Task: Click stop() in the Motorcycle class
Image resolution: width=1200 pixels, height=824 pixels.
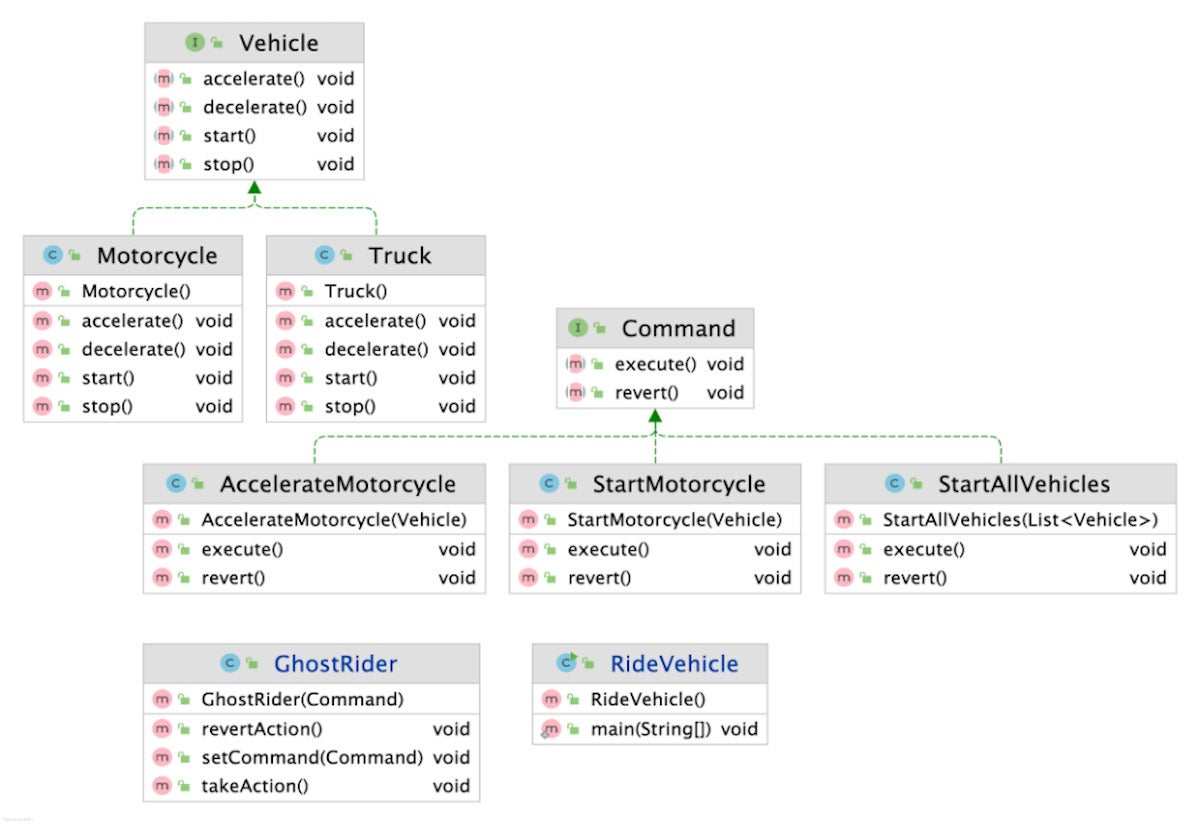Action: (107, 406)
